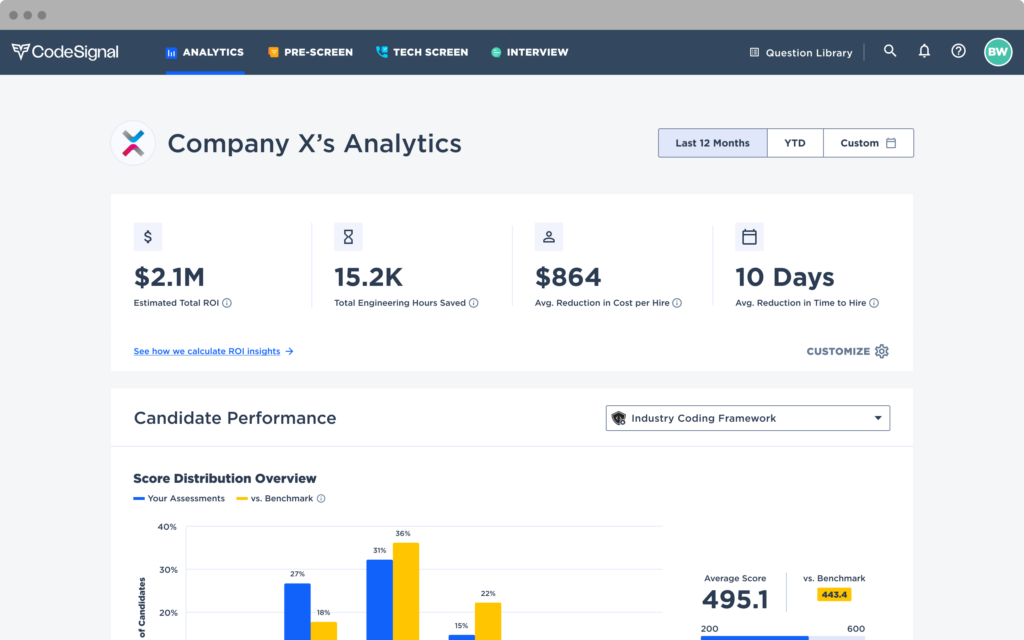Open See how we calculate ROI insights link
1024x640 pixels.
(x=214, y=351)
